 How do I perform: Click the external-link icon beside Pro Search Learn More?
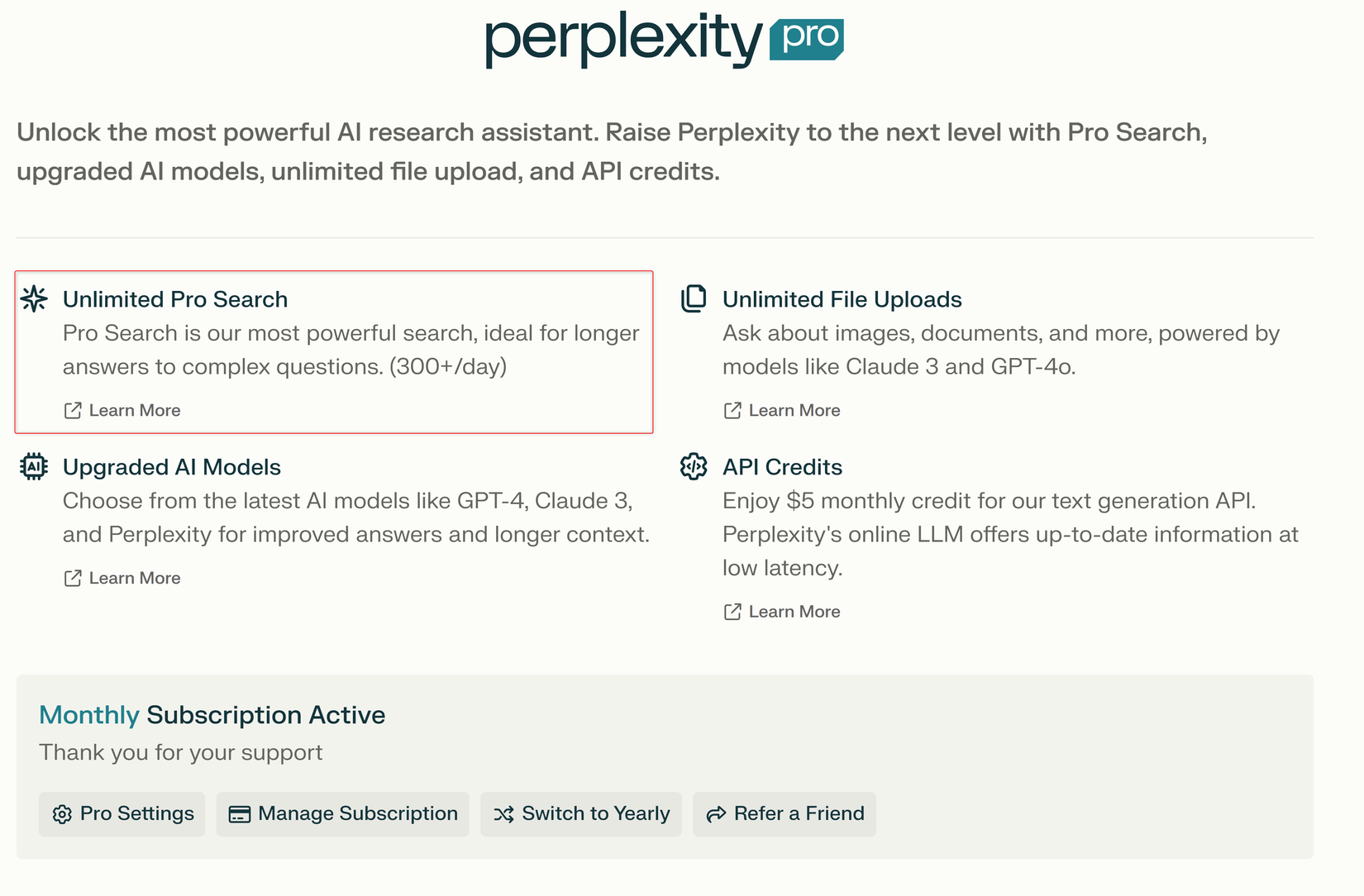72,409
